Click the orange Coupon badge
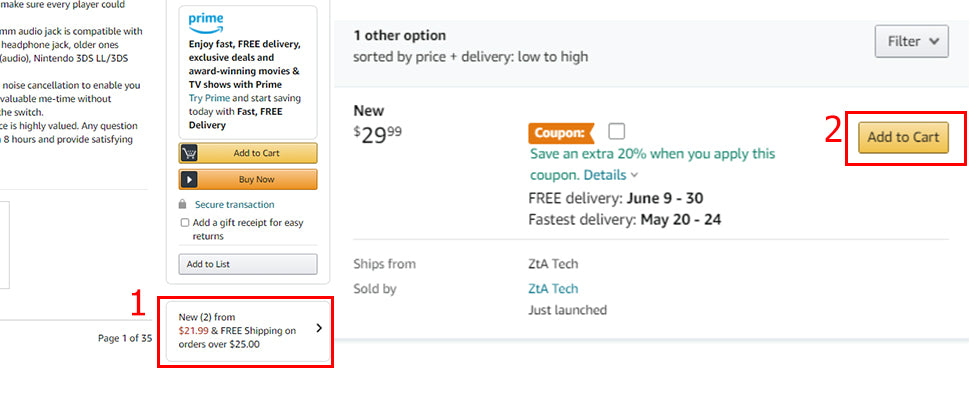970x400 pixels. coord(560,133)
